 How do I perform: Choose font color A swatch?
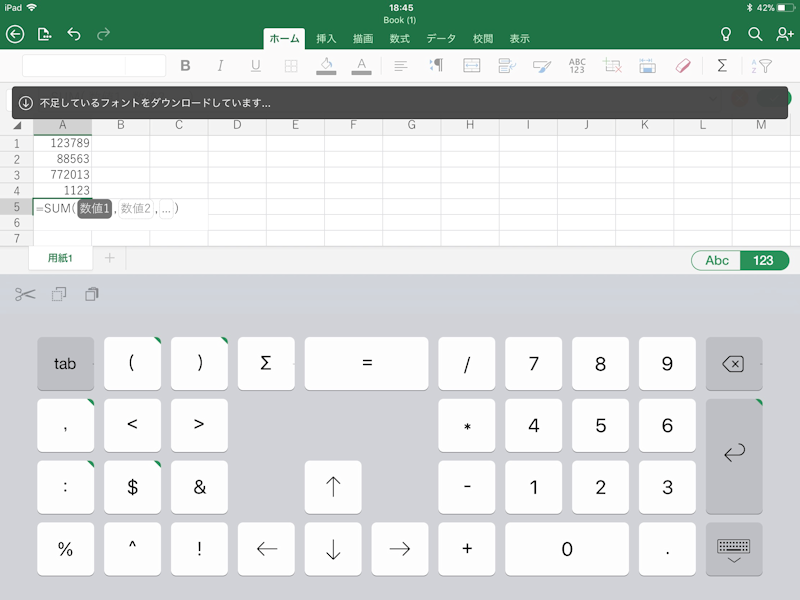click(361, 66)
